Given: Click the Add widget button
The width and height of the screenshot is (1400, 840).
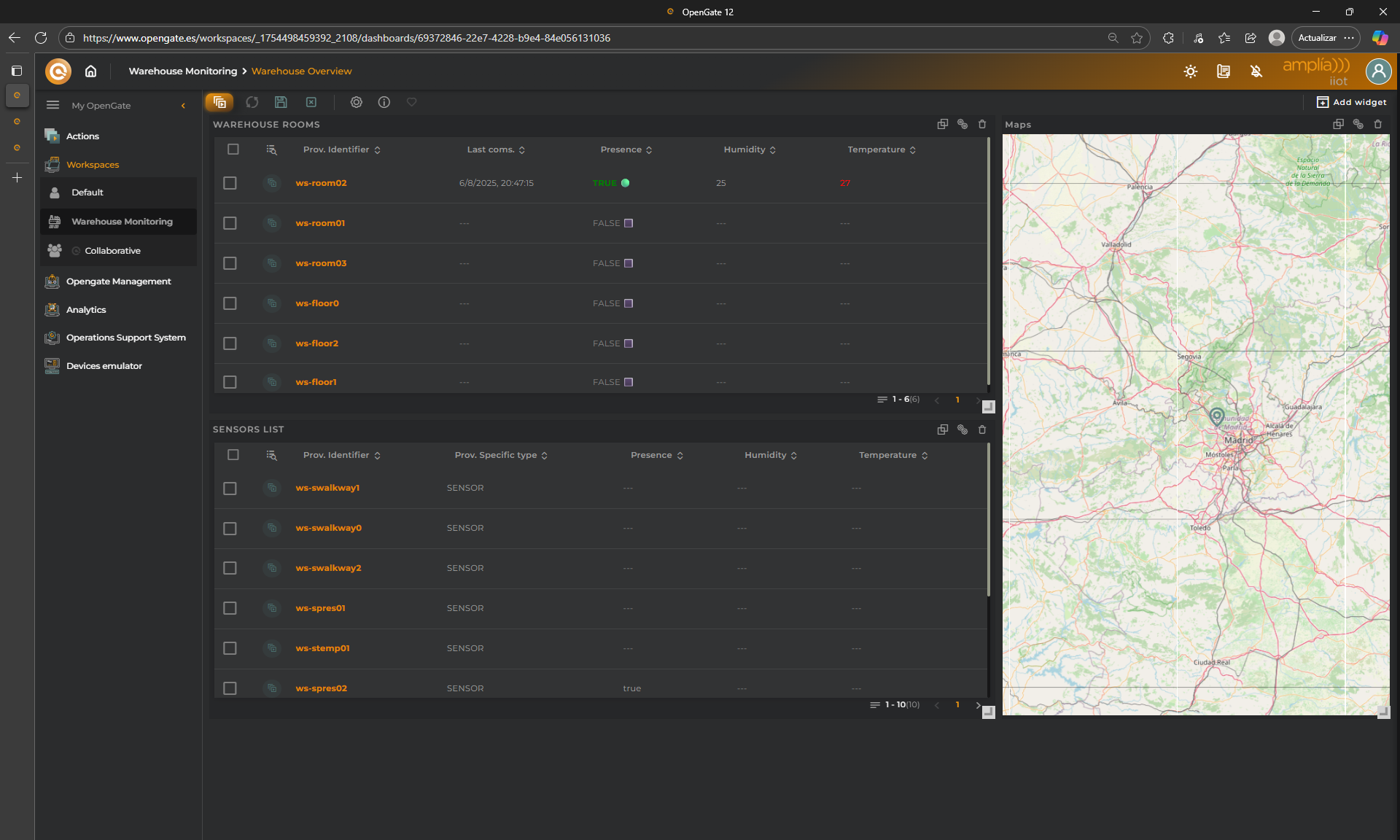Looking at the screenshot, I should [x=1351, y=102].
